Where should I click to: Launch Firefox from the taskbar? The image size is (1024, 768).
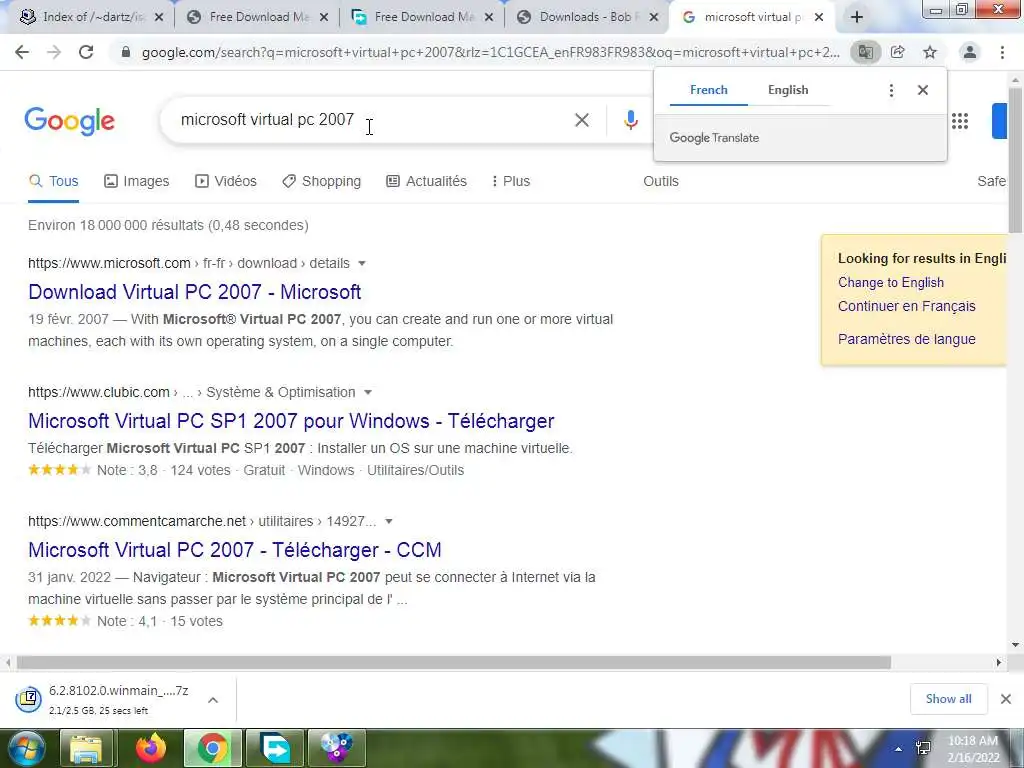[x=151, y=748]
